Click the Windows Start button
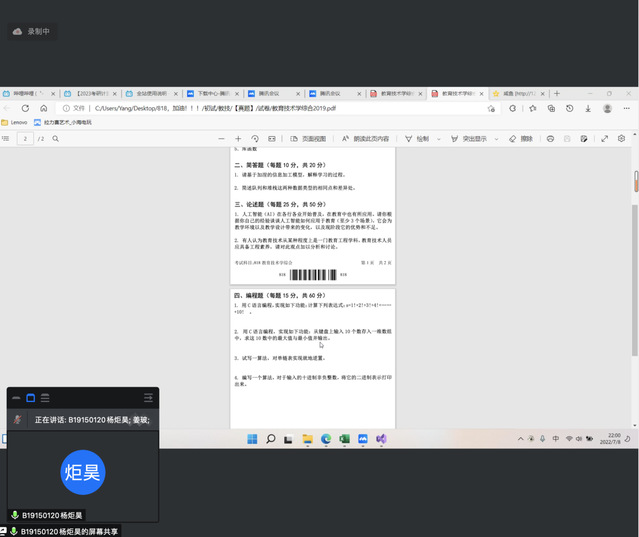Screen dimensions: 639x537 coord(251,439)
